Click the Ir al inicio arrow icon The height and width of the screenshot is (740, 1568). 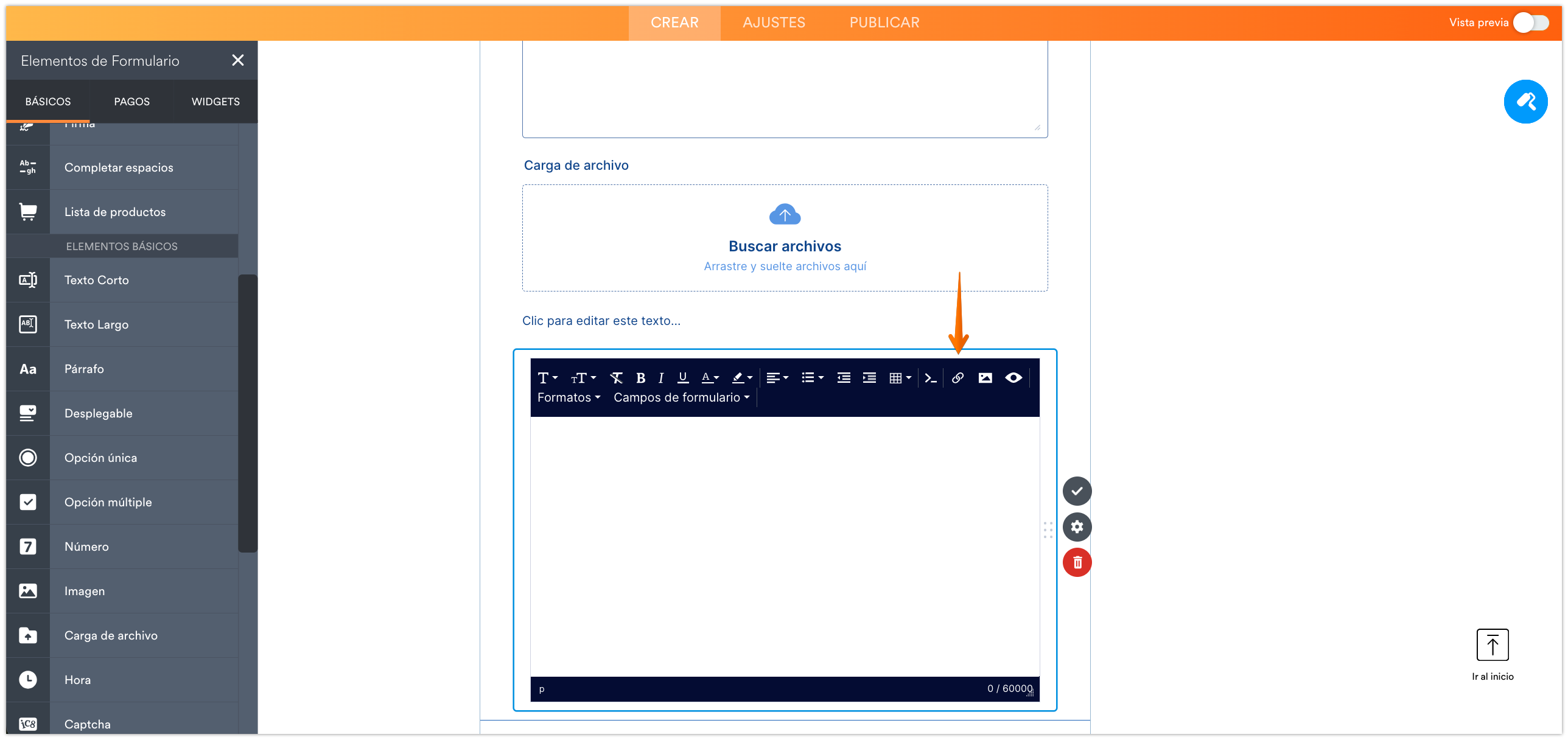(1493, 644)
